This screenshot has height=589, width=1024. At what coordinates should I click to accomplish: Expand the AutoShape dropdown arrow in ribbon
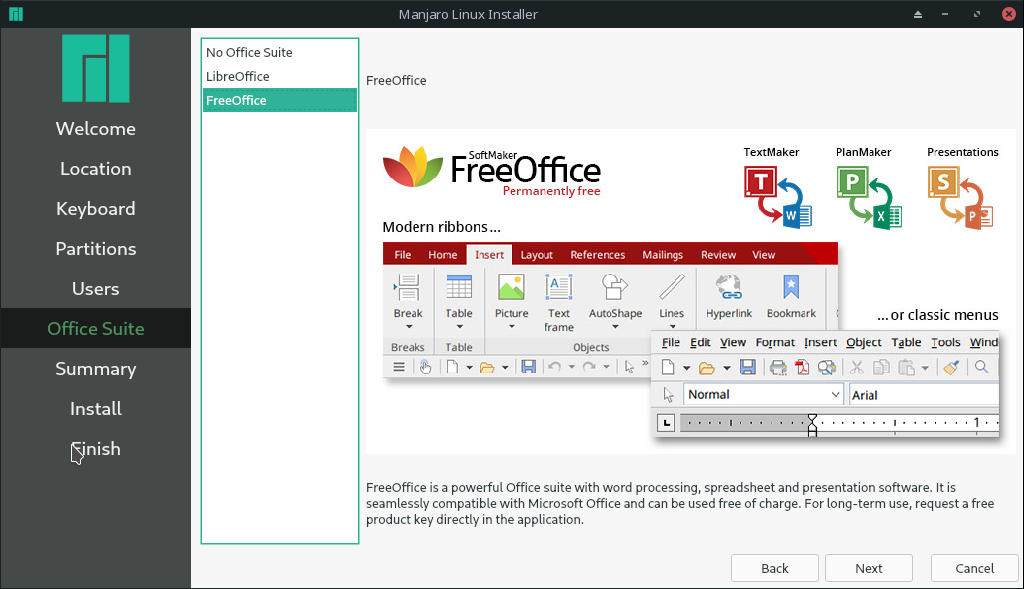615,326
